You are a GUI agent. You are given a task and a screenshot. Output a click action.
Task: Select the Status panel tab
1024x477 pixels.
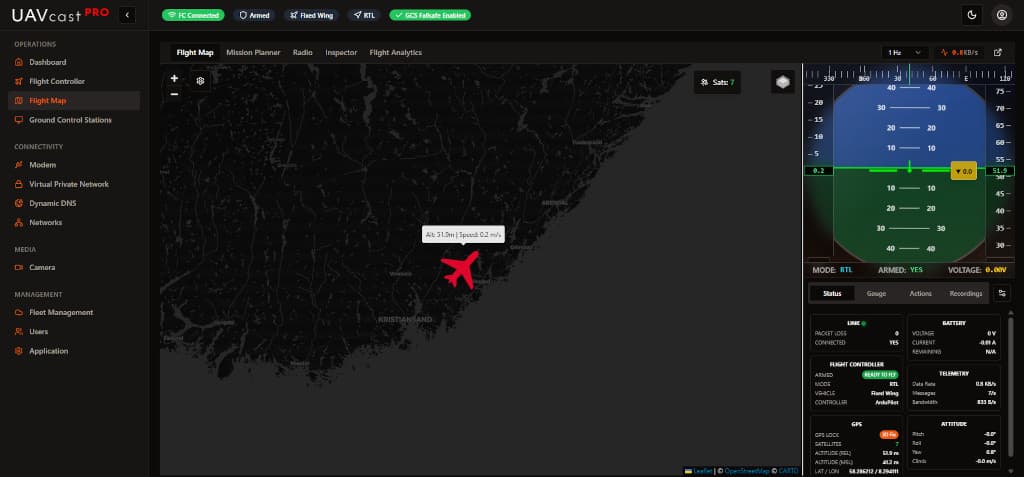[832, 293]
